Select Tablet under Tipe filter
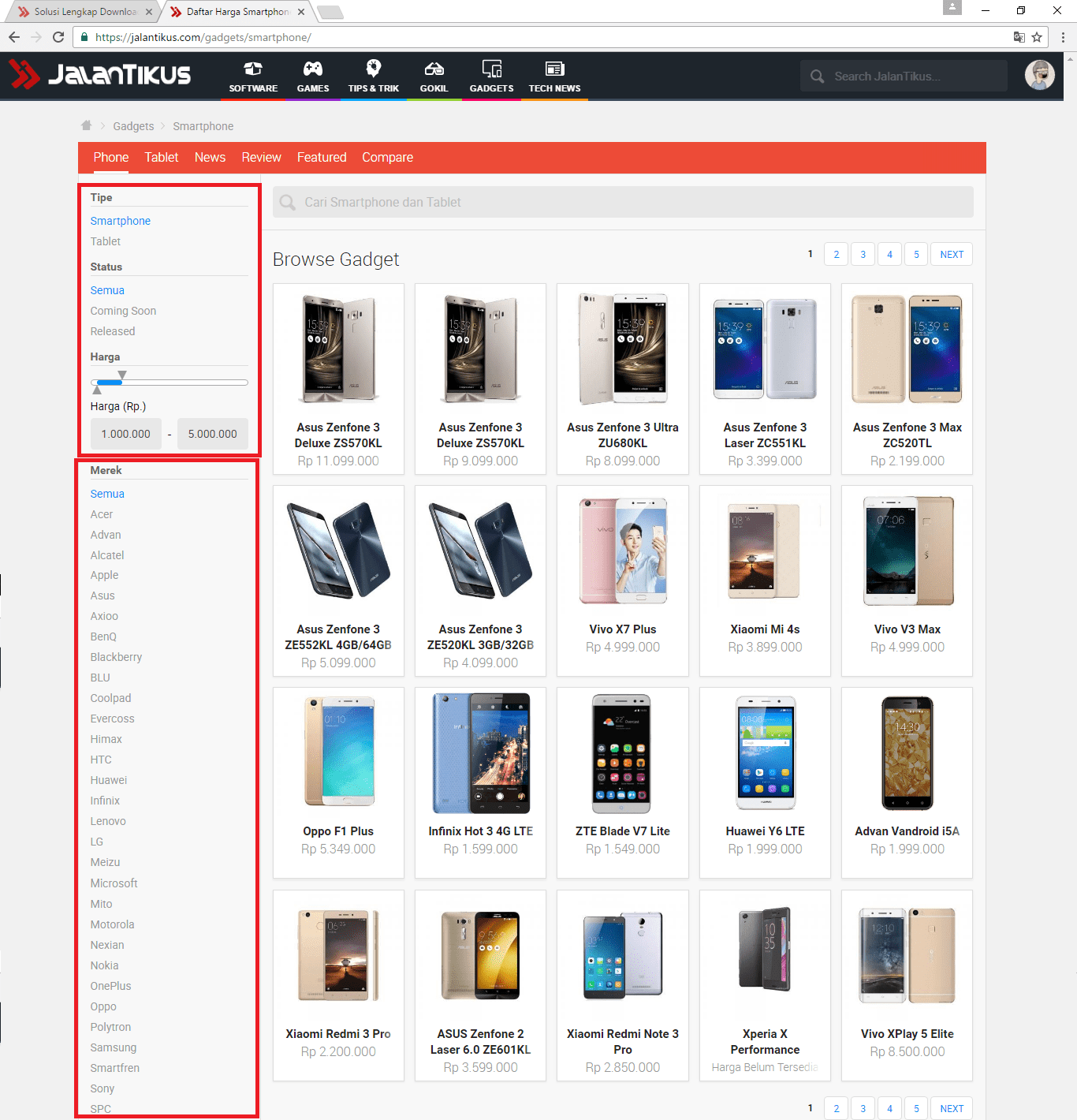This screenshot has width=1077, height=1120. tap(106, 241)
